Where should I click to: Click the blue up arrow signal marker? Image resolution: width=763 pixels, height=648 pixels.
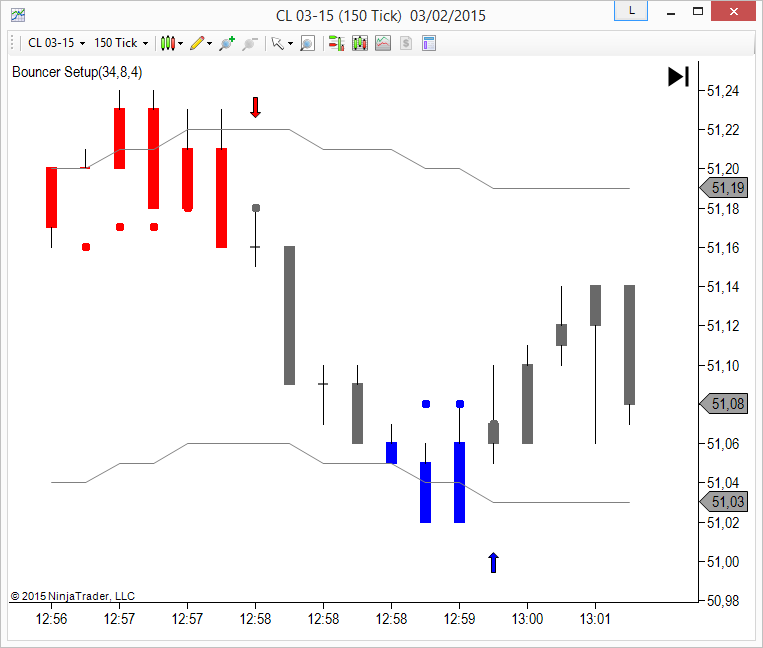coord(493,562)
